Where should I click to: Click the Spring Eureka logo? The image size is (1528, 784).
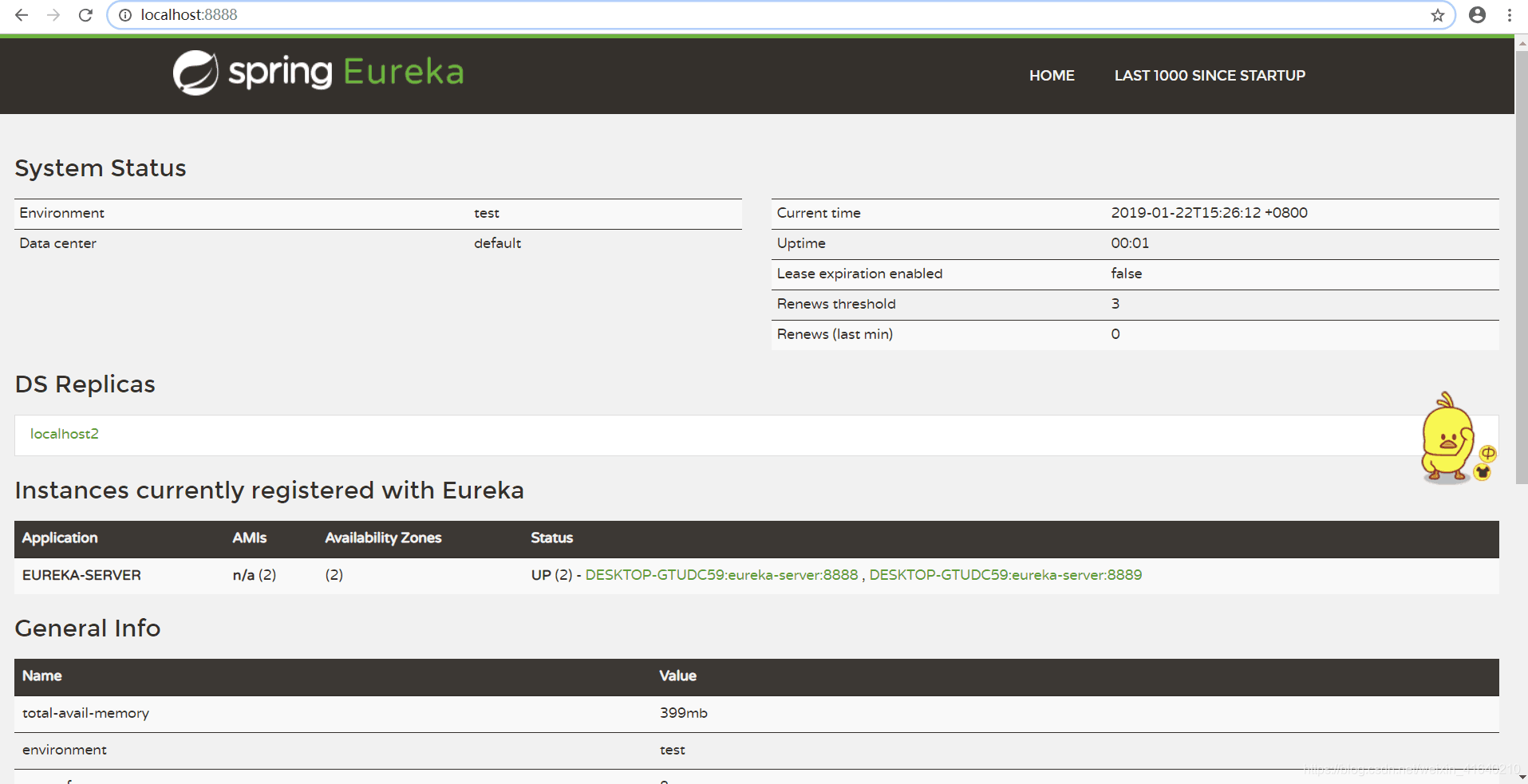(318, 73)
